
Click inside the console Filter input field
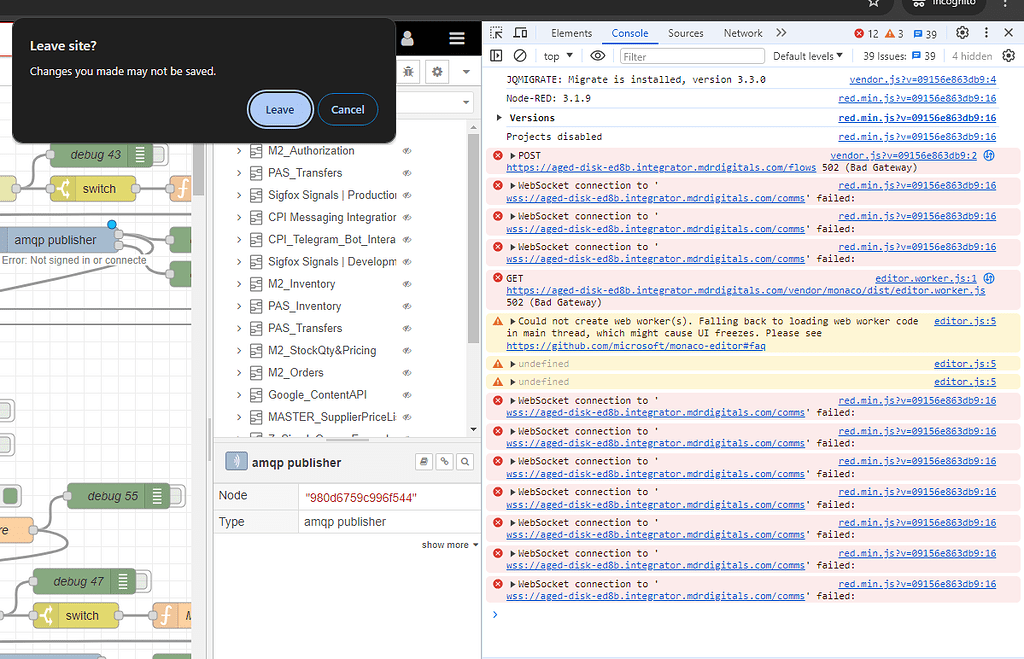tap(690, 55)
